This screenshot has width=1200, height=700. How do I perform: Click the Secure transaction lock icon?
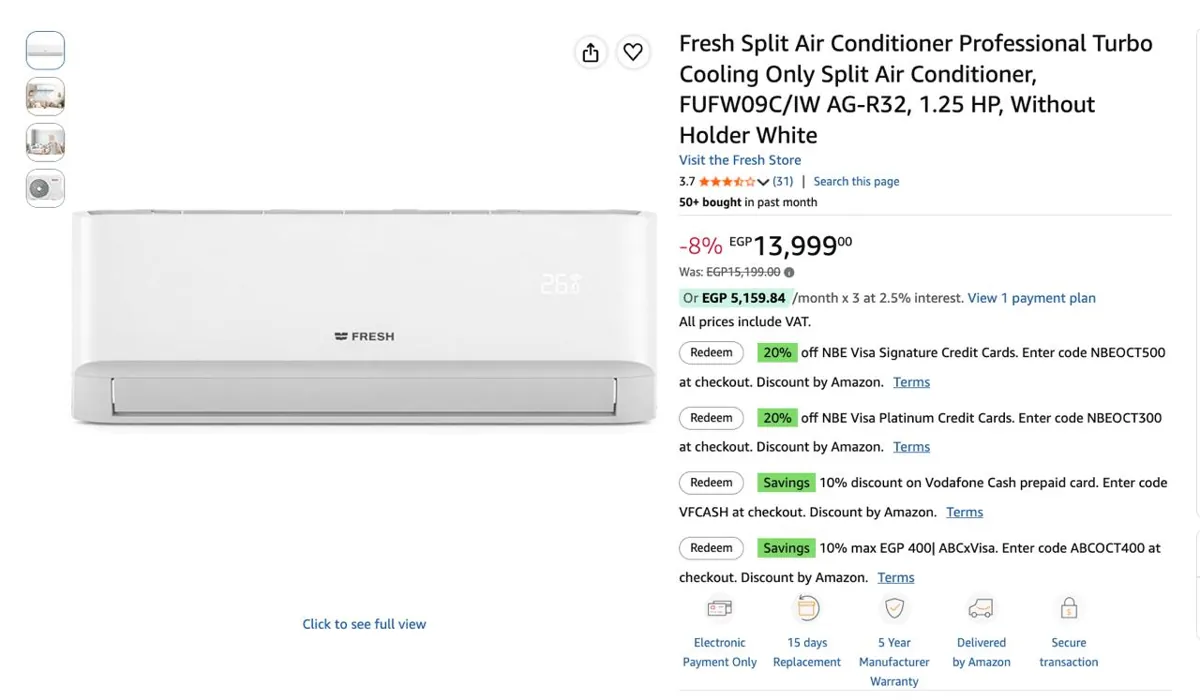tap(1068, 608)
